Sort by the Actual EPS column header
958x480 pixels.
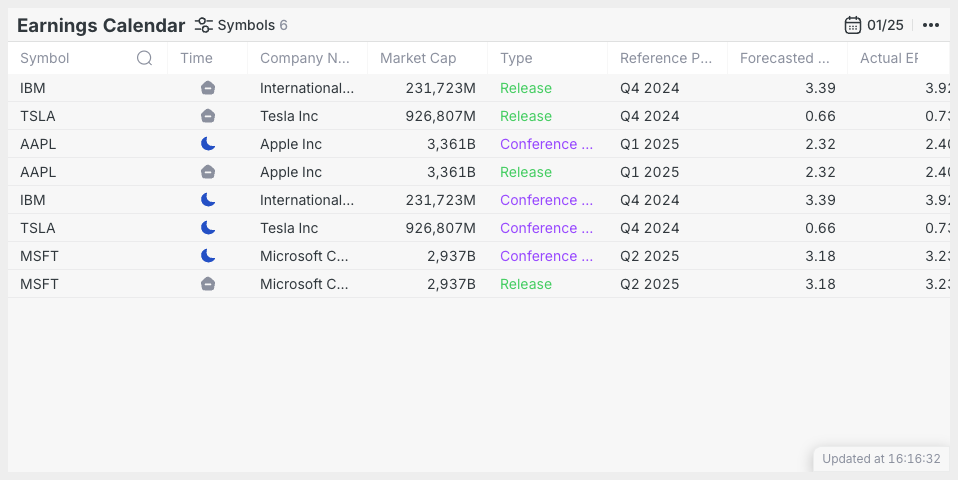[x=889, y=58]
